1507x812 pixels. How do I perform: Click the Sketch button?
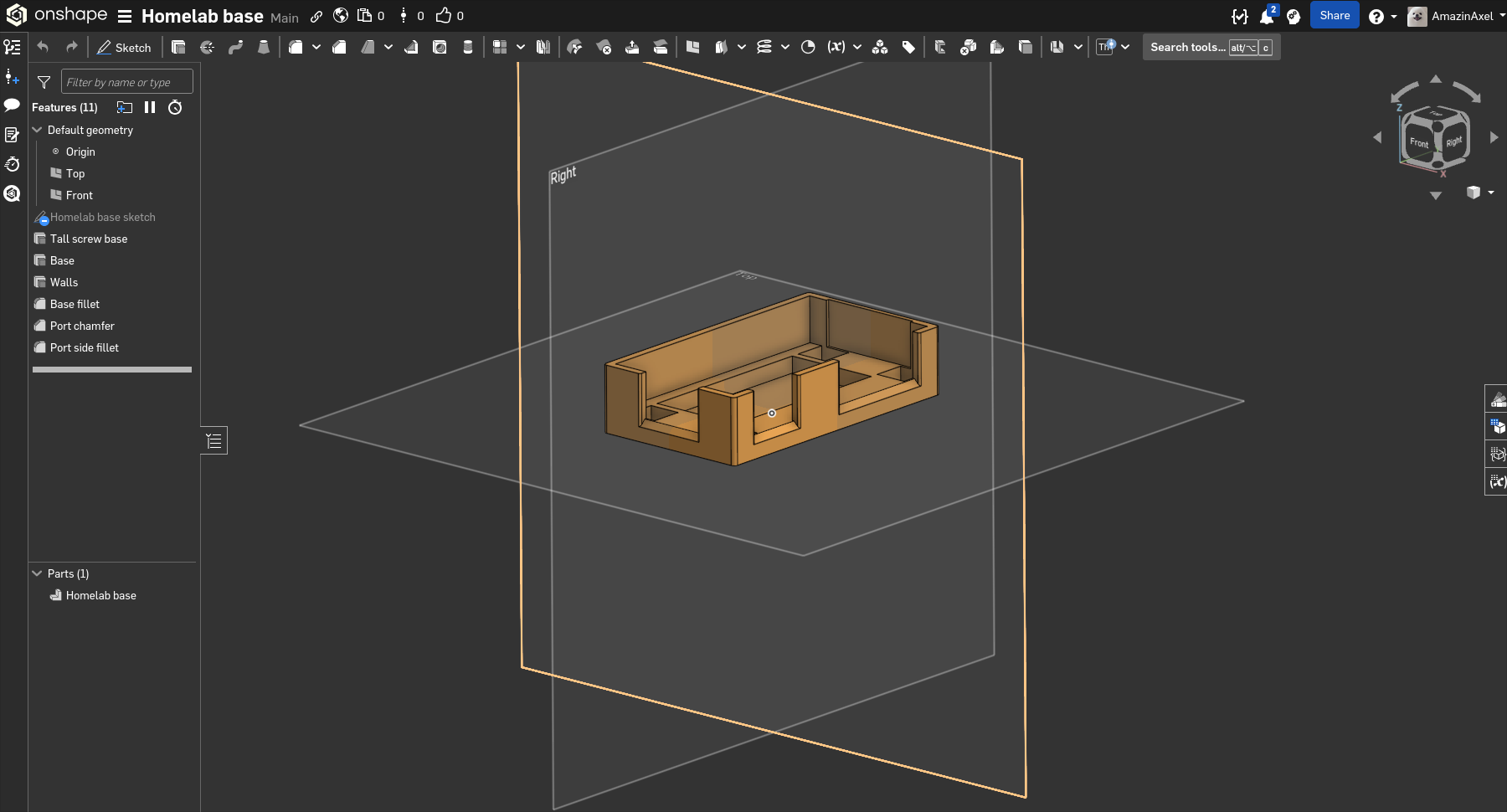point(124,48)
